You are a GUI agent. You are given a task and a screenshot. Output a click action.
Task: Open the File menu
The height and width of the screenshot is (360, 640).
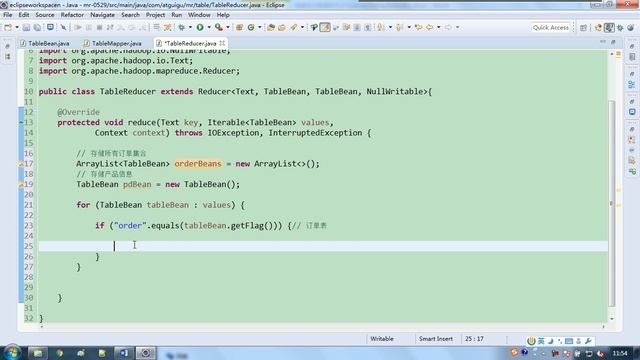pyautogui.click(x=7, y=15)
